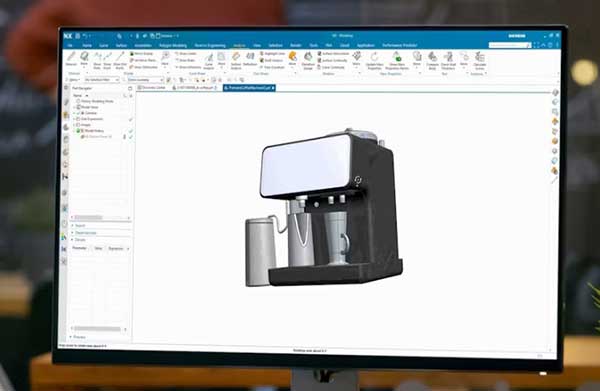Switch to the Home ribbon tab
Image resolution: width=600 pixels, height=391 pixels.
tap(87, 46)
